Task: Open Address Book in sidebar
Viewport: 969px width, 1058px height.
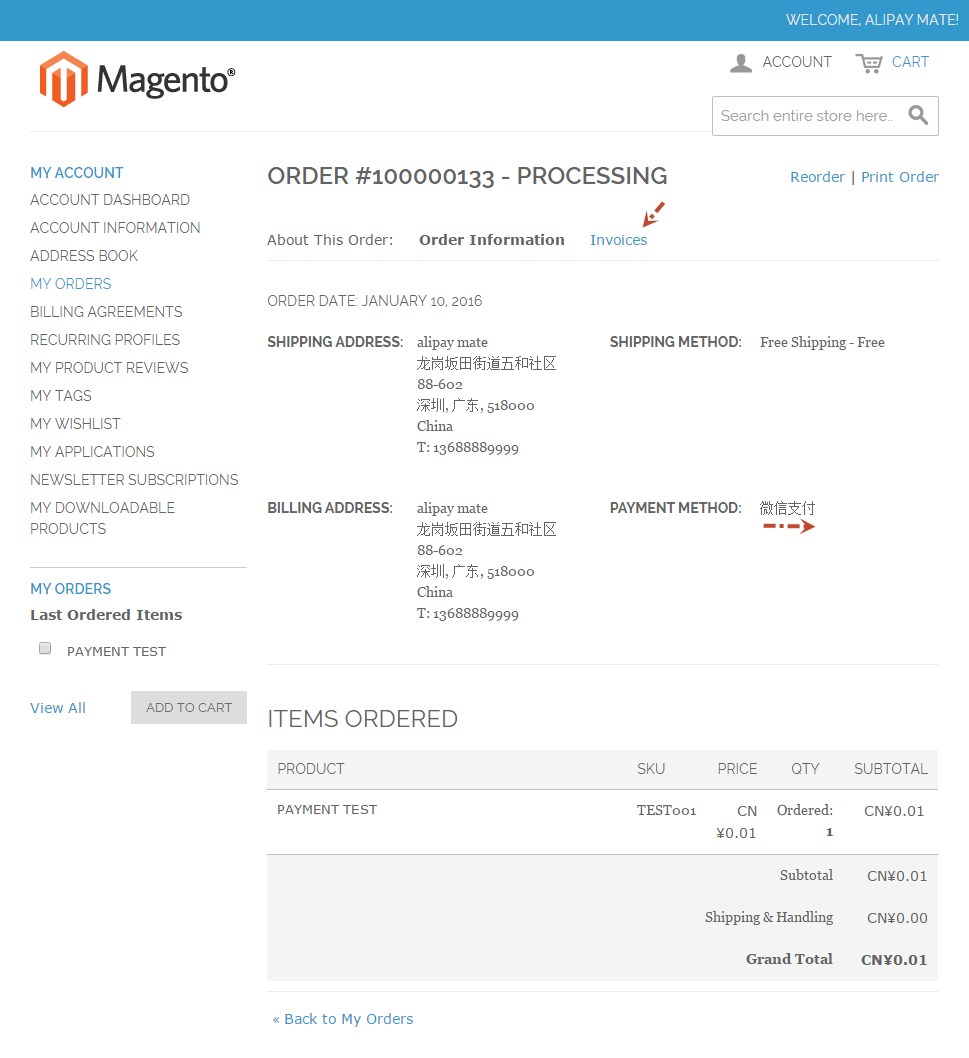Action: click(84, 256)
